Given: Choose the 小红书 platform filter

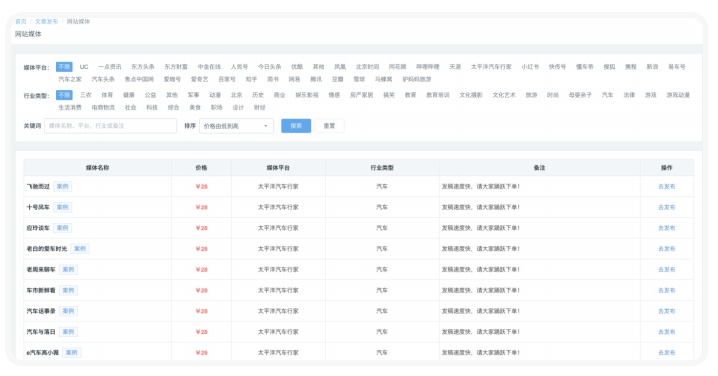Looking at the screenshot, I should [530, 67].
